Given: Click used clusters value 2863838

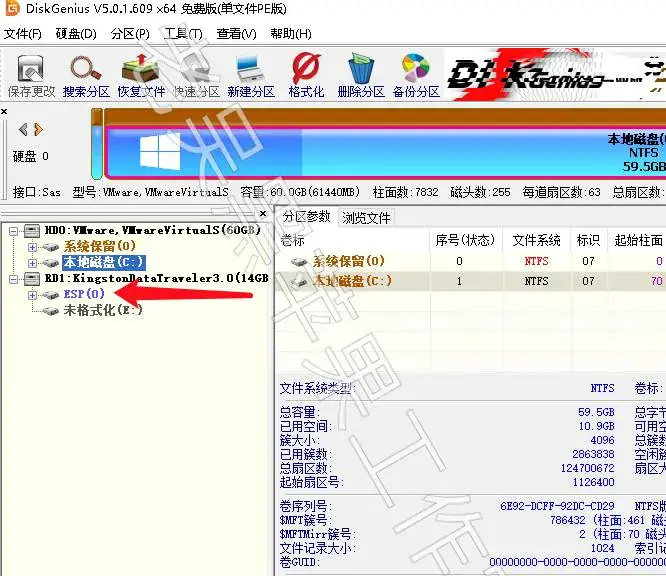Looking at the screenshot, I should (x=593, y=454).
